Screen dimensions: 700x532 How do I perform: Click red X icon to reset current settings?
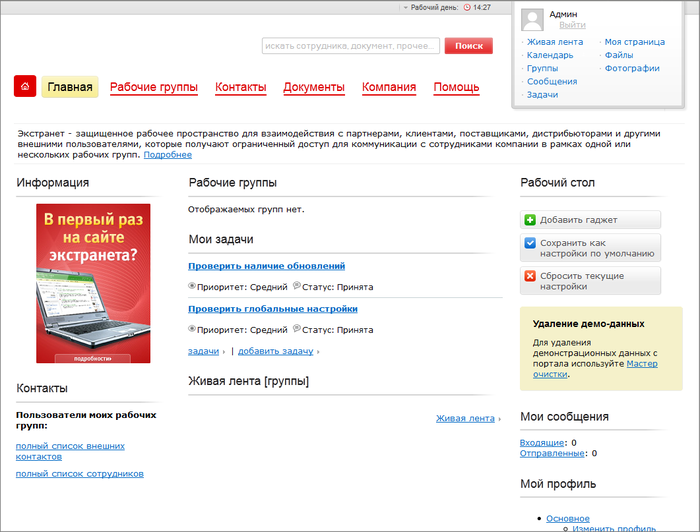[x=530, y=276]
